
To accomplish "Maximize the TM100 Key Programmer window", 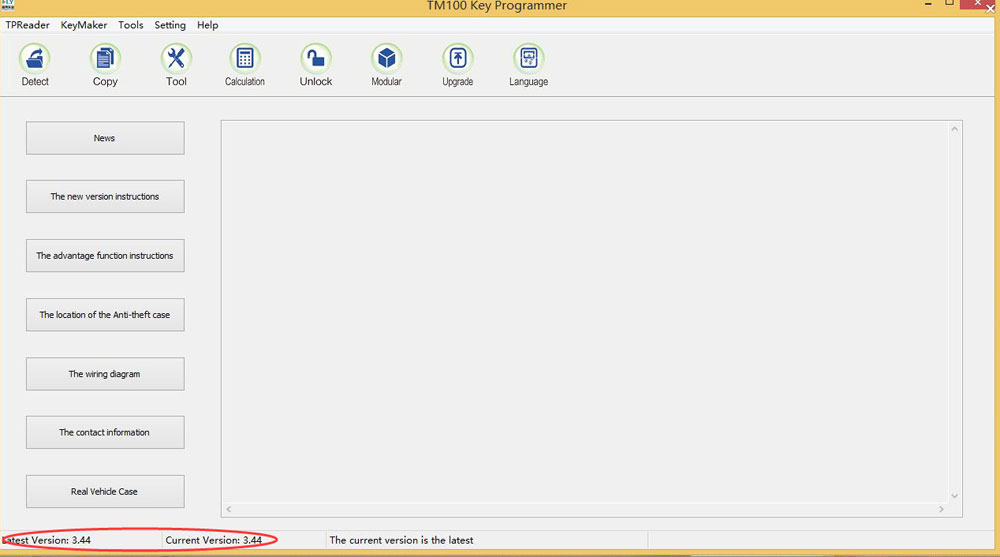I will click(949, 3).
